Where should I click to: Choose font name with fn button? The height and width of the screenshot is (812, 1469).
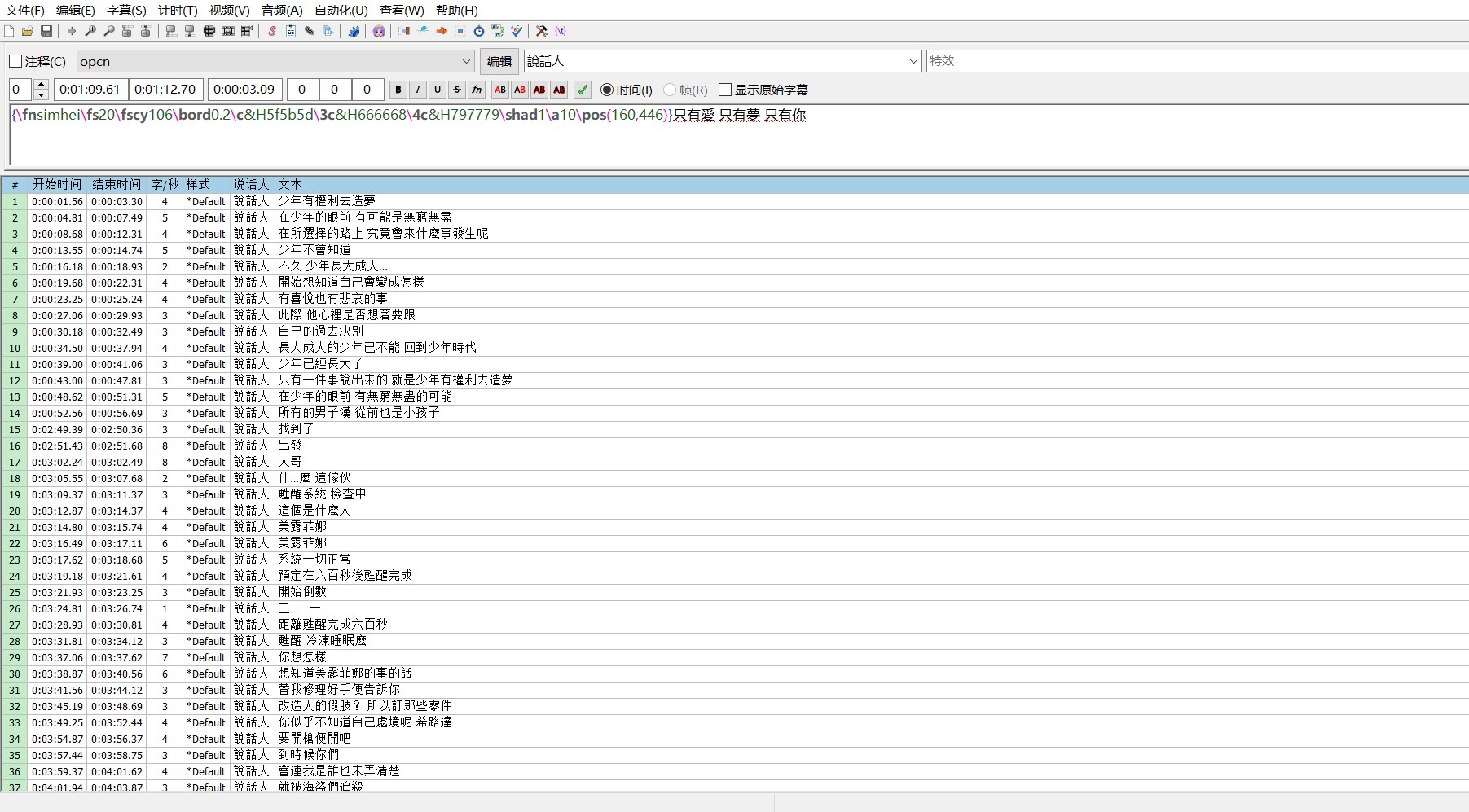pos(477,90)
